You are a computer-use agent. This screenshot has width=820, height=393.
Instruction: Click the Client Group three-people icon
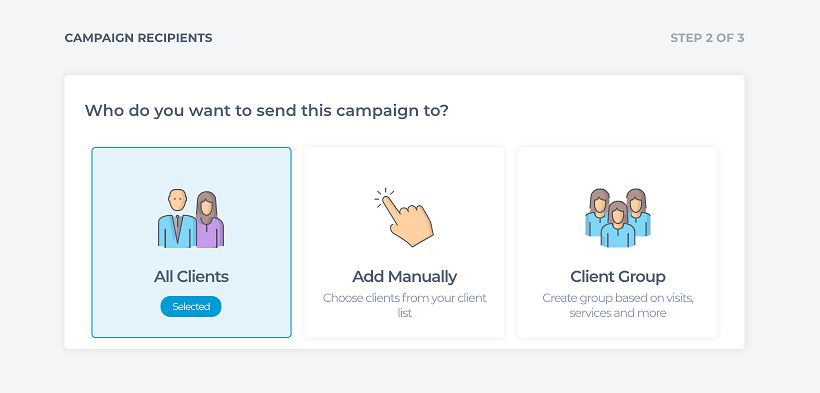(618, 218)
